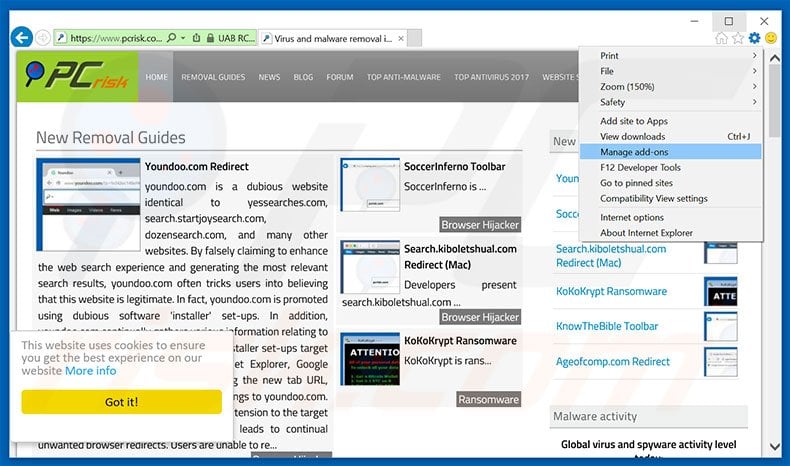Screen dimensions: 790x466
Task: Open sidebar Search.kiboletshual.com Redirect (Mac) link
Action: pos(611,256)
